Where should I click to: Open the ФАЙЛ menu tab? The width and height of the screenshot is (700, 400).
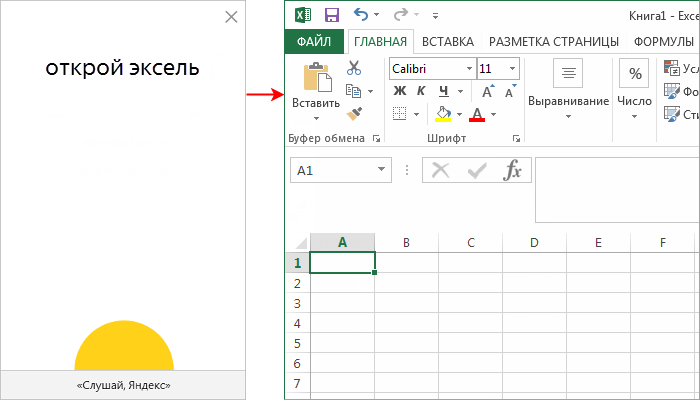(315, 41)
